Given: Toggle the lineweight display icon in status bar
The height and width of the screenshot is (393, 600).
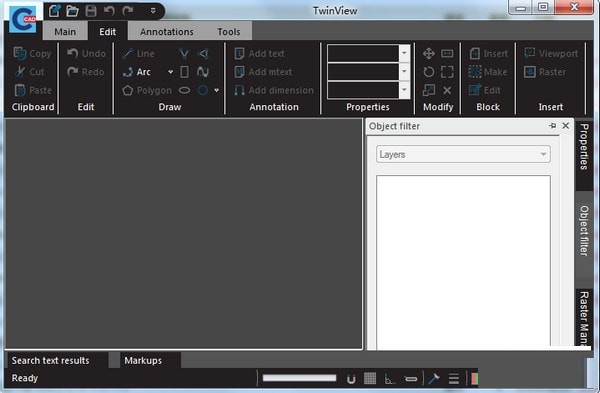Looking at the screenshot, I should pyautogui.click(x=411, y=379).
